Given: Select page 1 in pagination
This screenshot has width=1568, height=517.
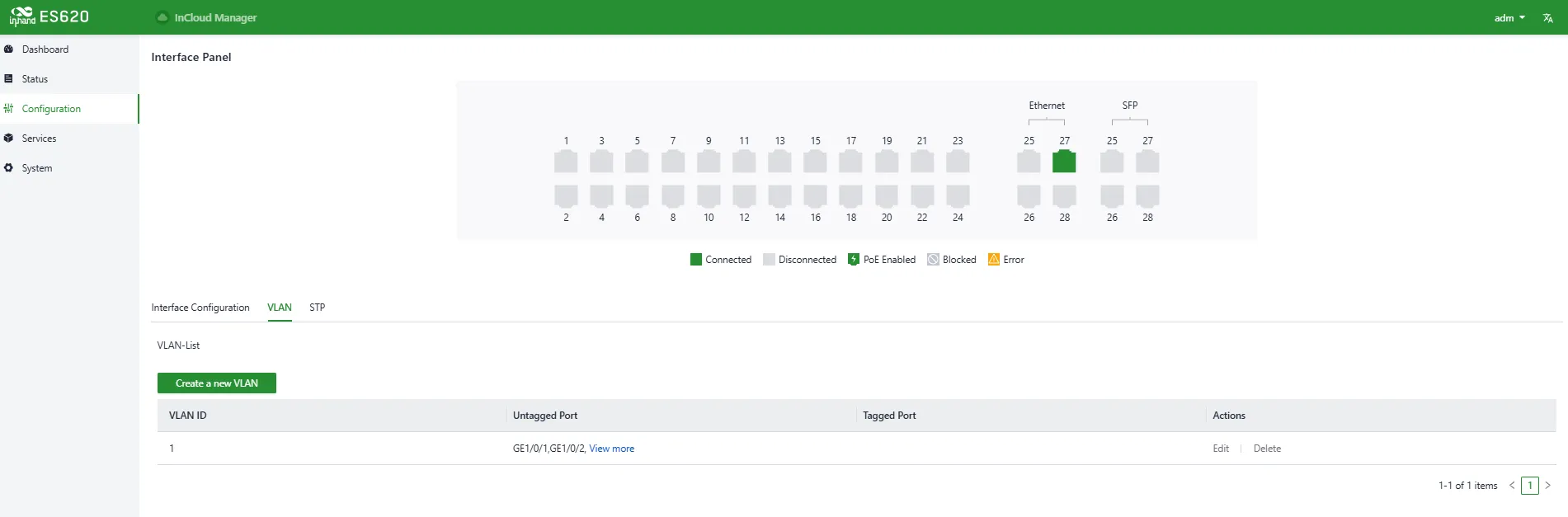Looking at the screenshot, I should pos(1530,486).
